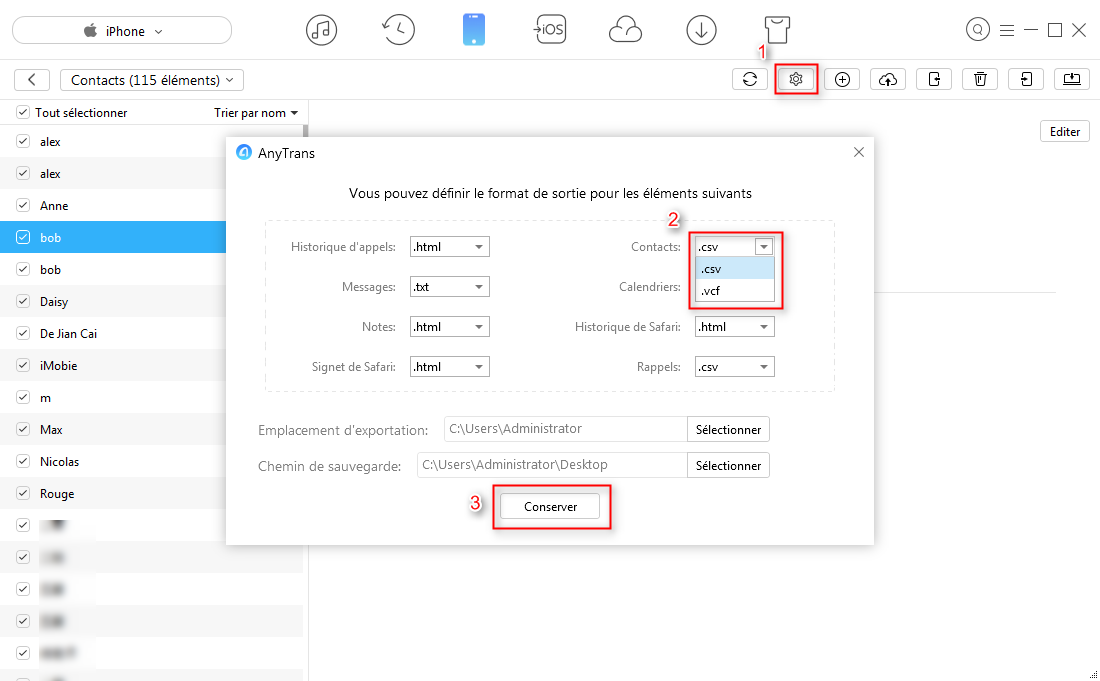Choose .csv in the Contacts dropdown list
Image resolution: width=1100 pixels, height=681 pixels.
(735, 269)
